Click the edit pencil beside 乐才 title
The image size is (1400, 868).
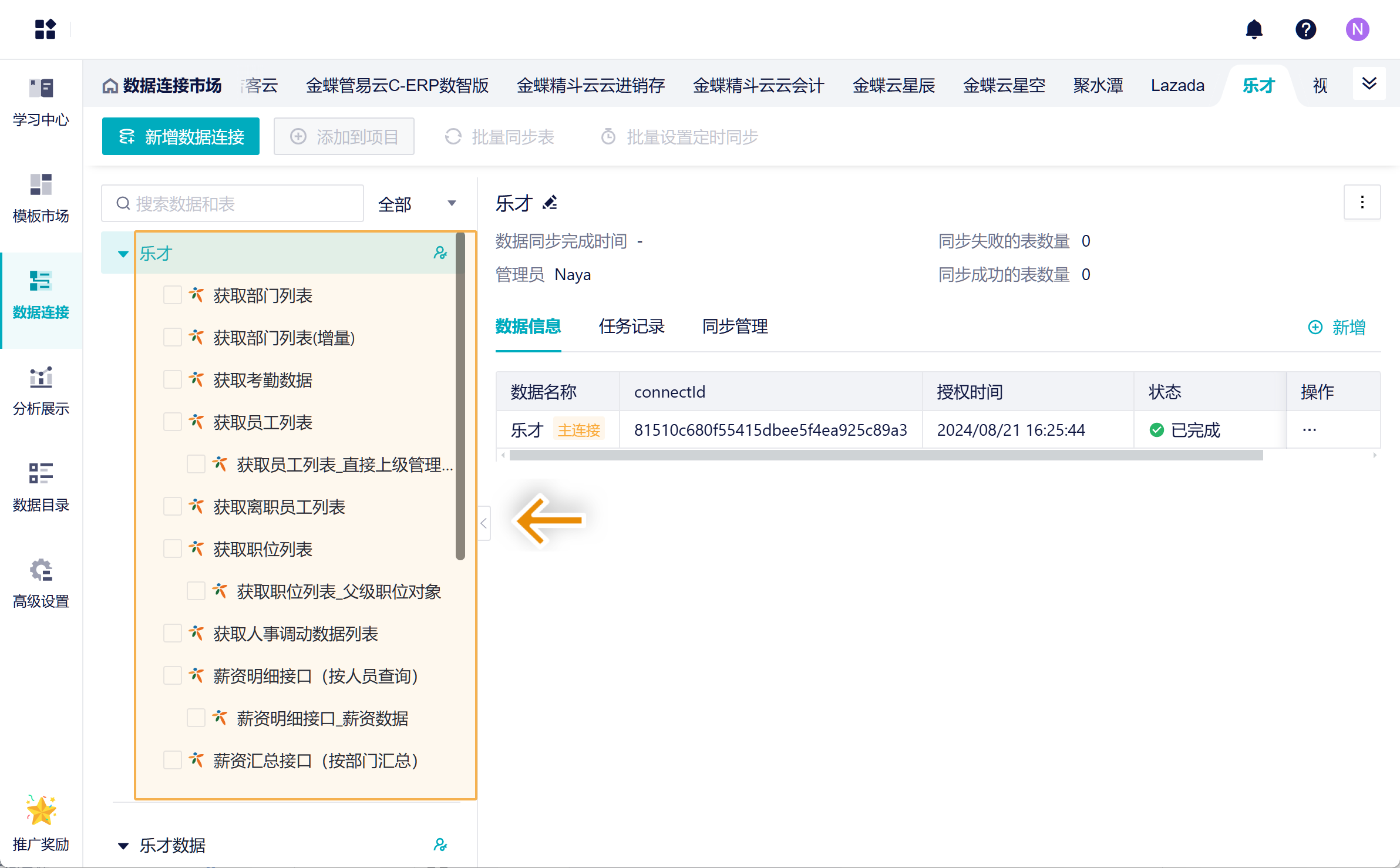550,203
